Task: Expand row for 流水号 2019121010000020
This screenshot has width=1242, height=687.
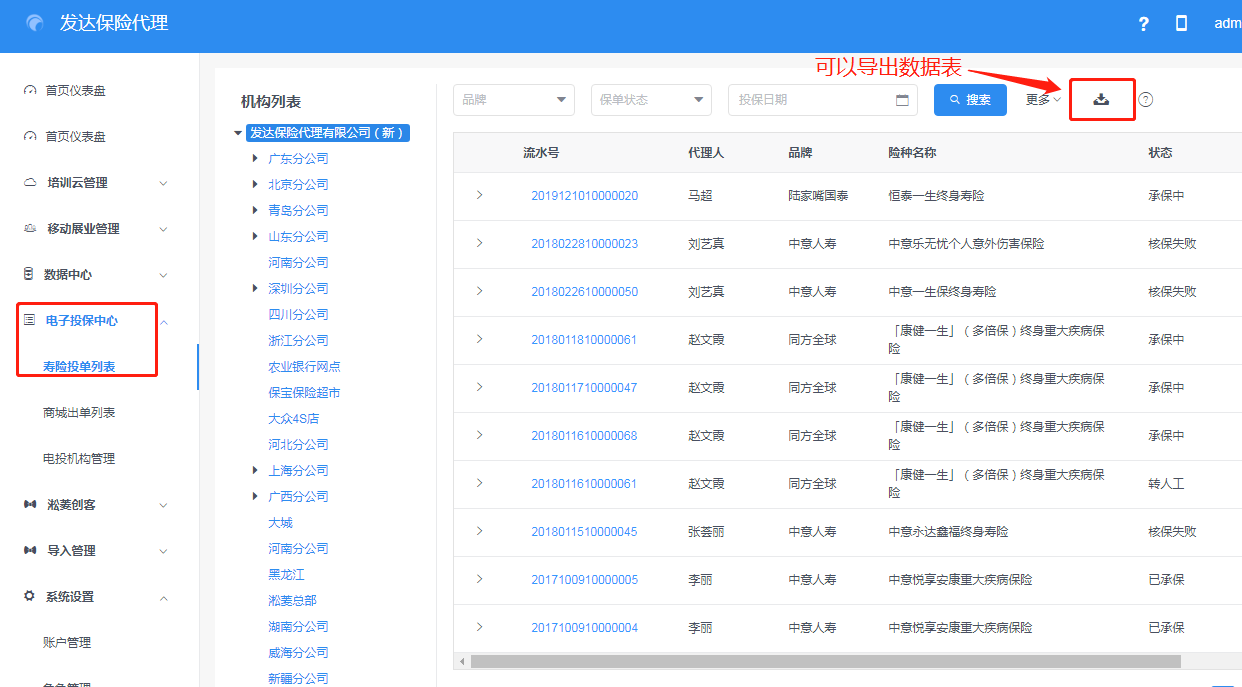Action: click(x=479, y=195)
